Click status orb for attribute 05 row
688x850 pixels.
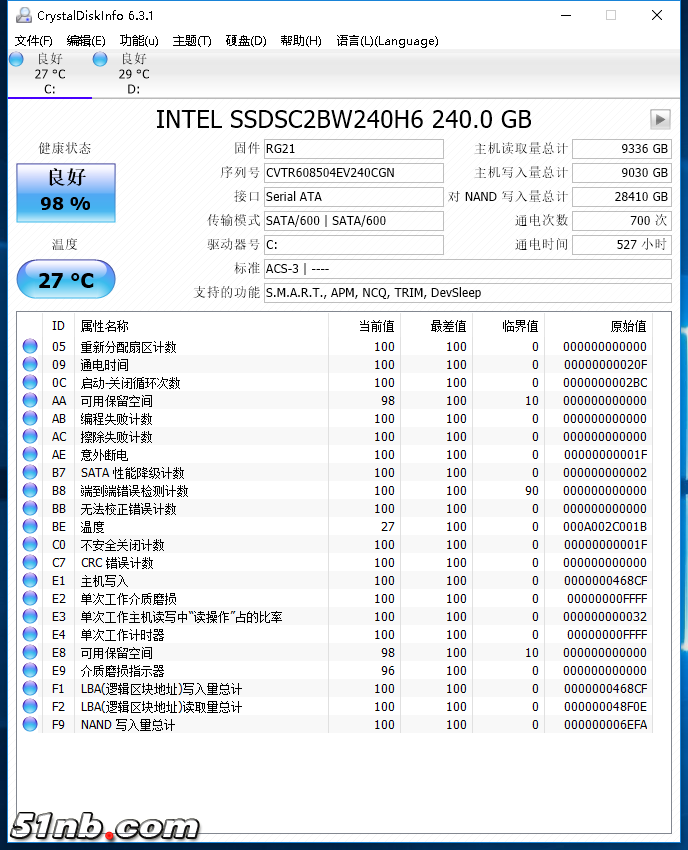(x=30, y=347)
